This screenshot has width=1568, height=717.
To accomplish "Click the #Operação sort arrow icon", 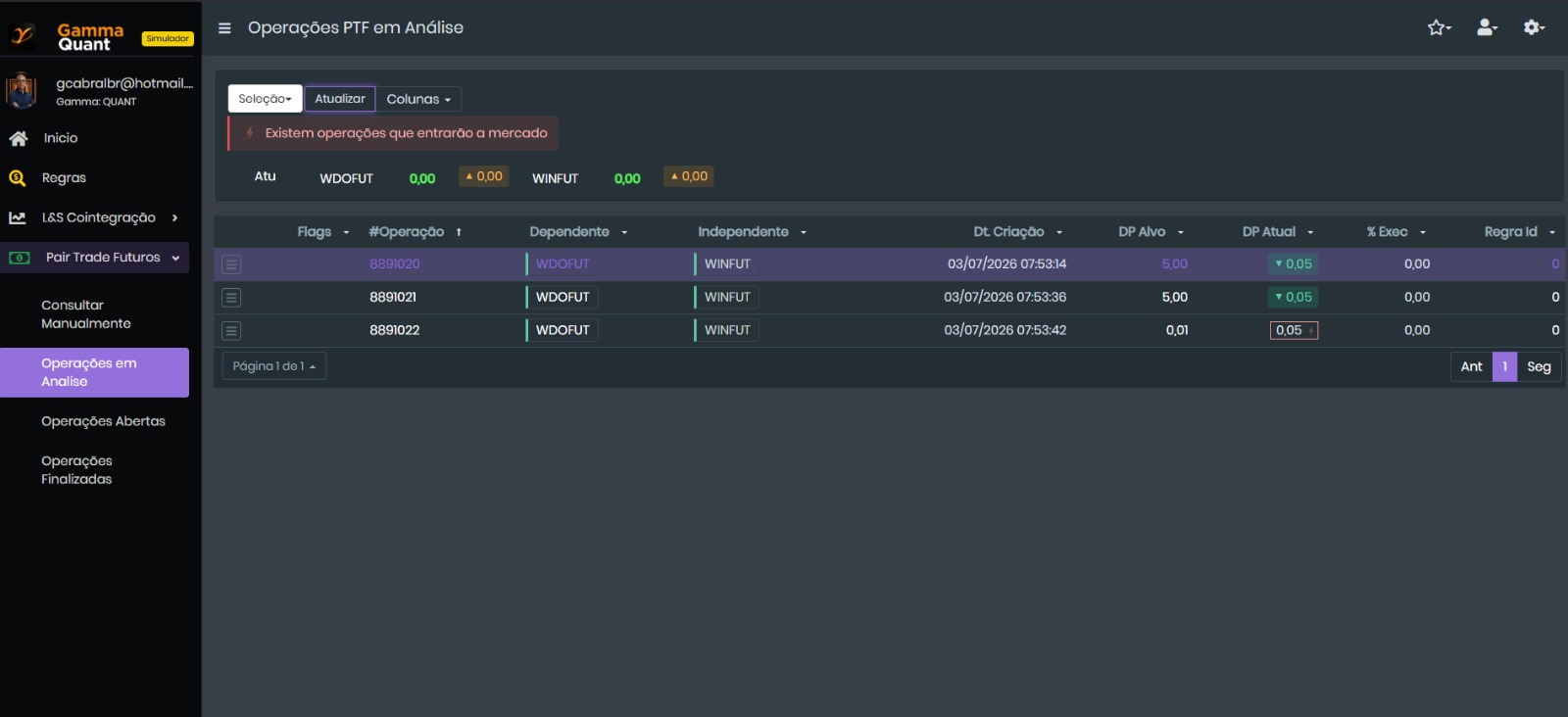I will [459, 232].
